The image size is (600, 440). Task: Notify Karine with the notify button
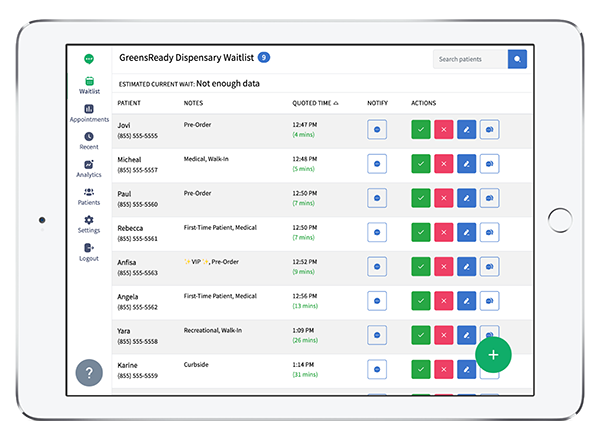point(377,369)
